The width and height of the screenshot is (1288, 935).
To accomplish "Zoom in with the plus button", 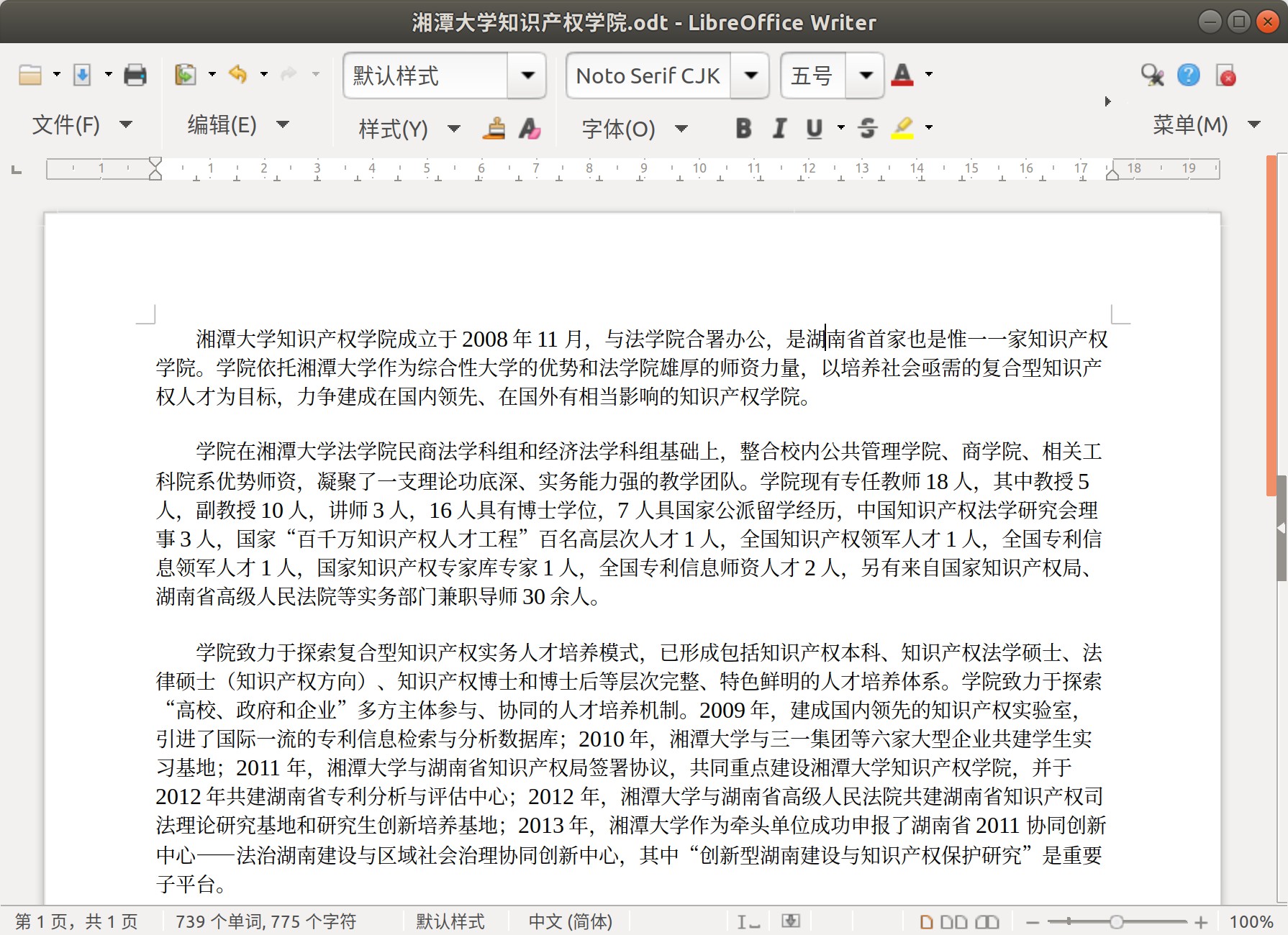I will point(1200,922).
